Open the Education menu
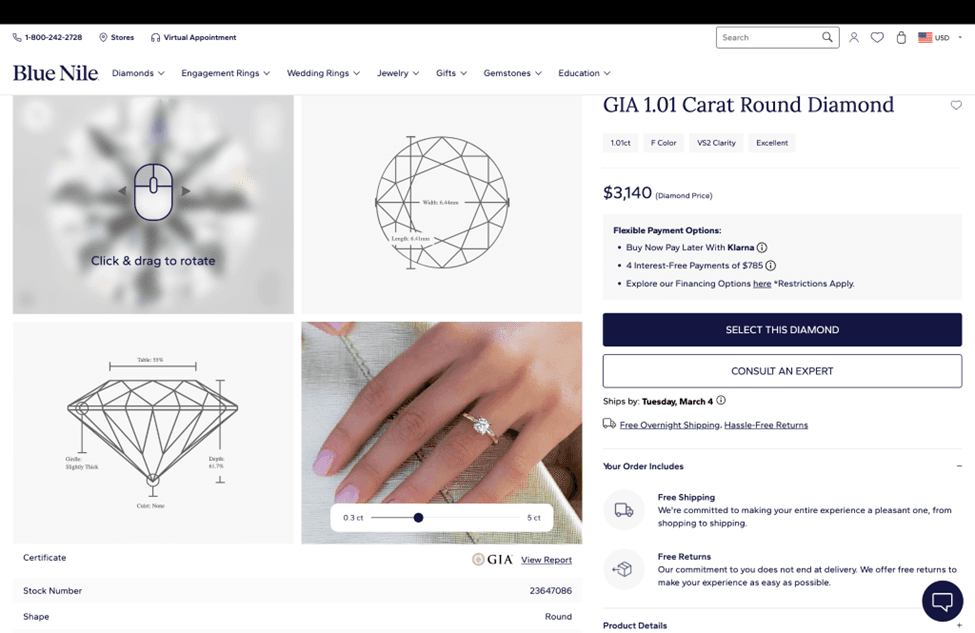The image size is (975, 633). pos(585,73)
